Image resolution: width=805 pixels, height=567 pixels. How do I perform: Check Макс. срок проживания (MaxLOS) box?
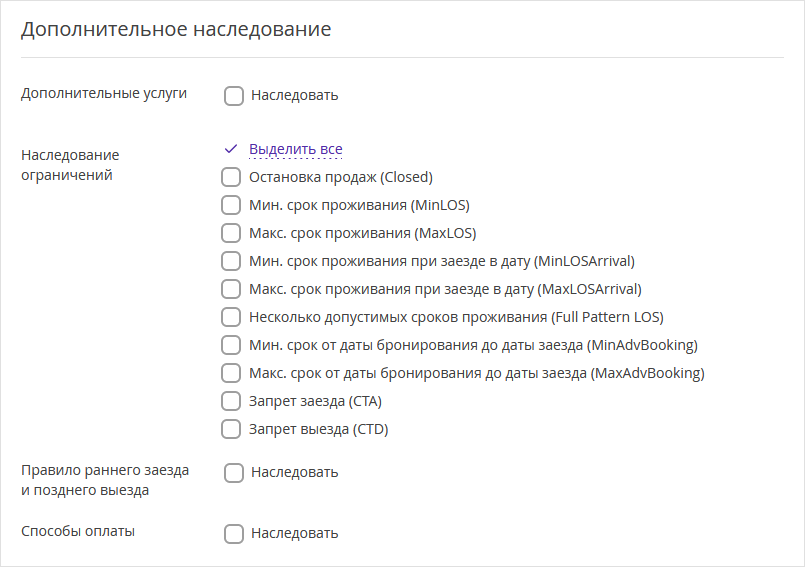coord(231,233)
